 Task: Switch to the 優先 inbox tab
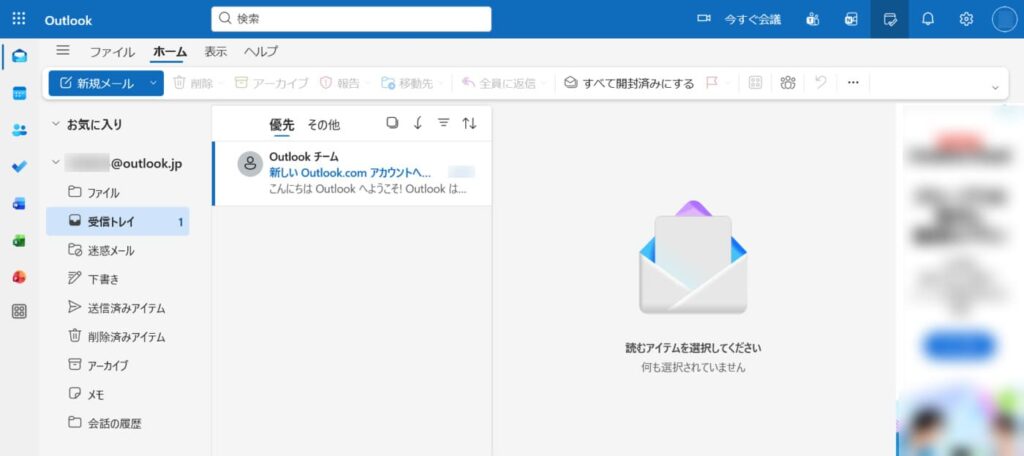[x=281, y=124]
